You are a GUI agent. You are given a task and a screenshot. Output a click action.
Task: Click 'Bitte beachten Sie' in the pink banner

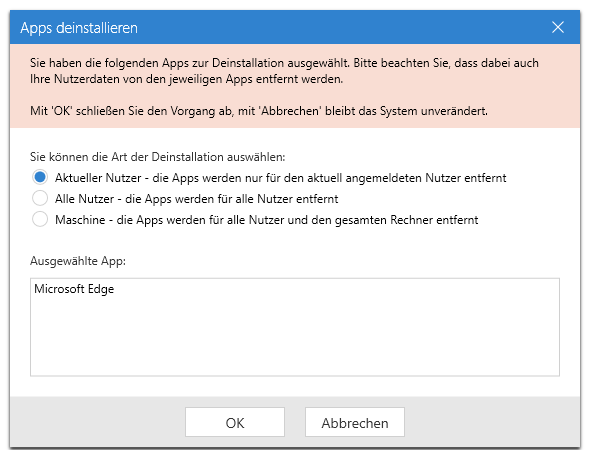(402, 63)
